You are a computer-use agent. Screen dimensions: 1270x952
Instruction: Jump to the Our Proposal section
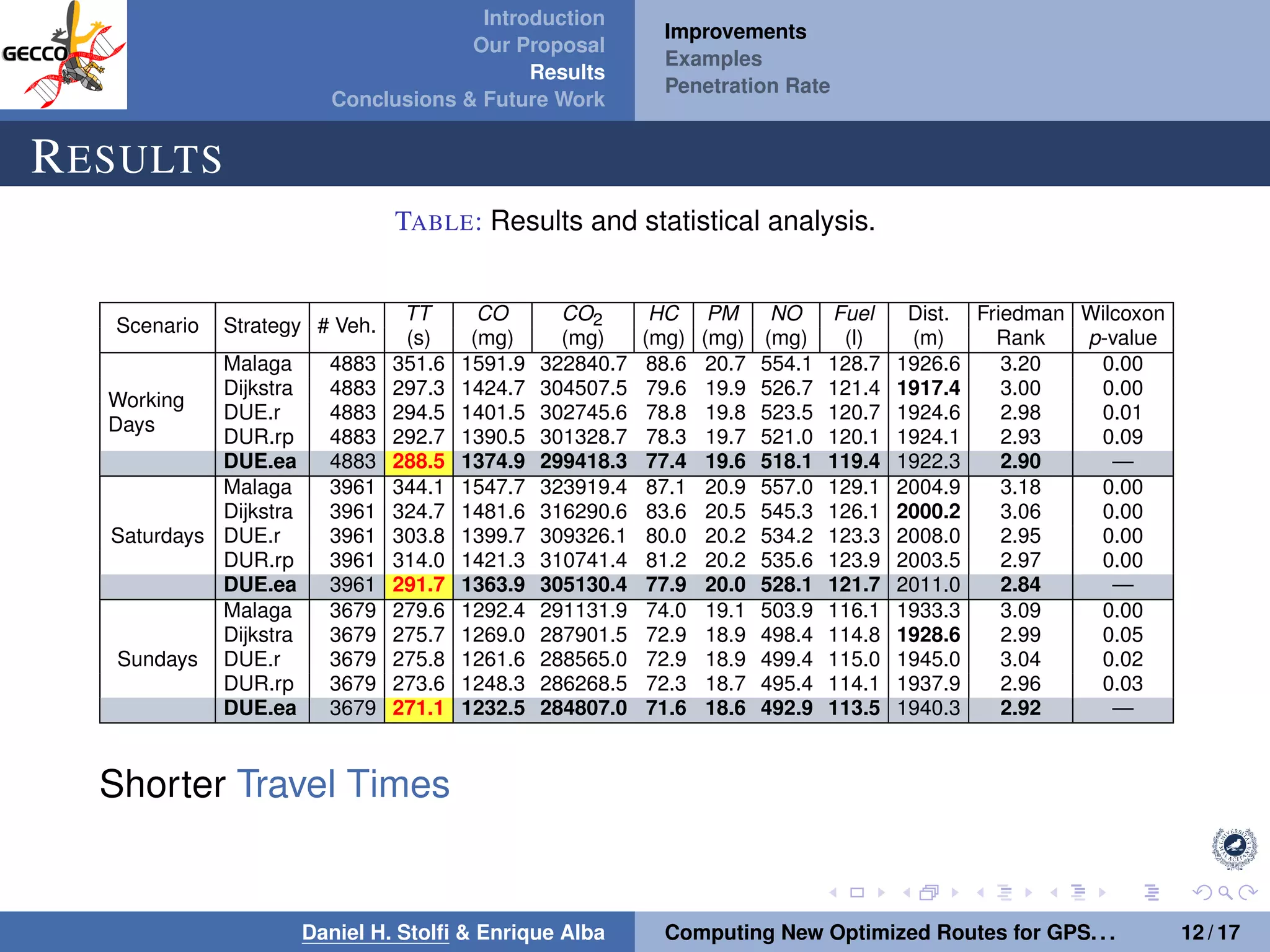point(539,45)
